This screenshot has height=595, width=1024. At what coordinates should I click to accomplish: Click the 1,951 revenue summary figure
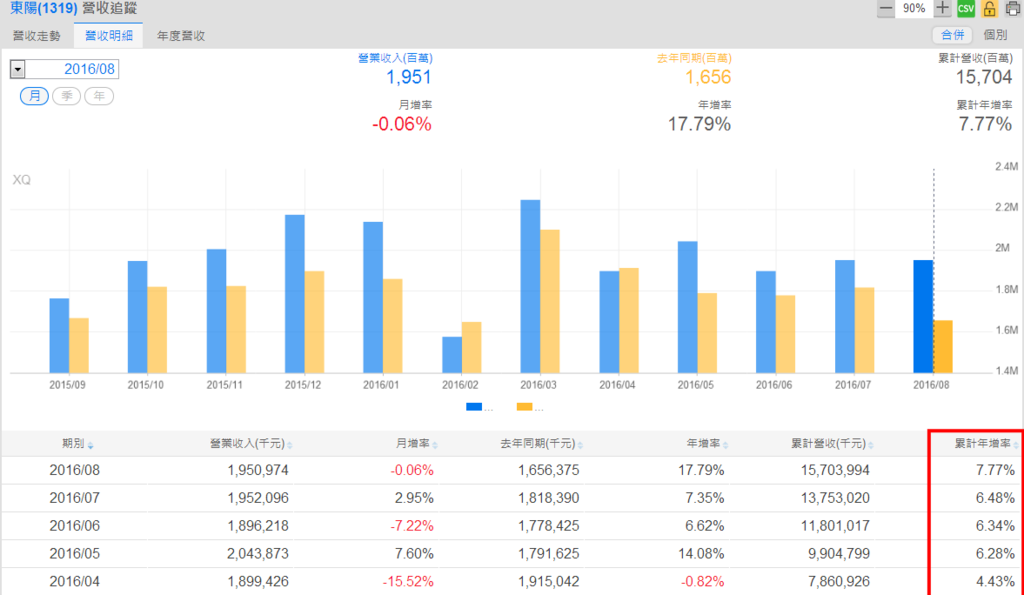pos(409,78)
